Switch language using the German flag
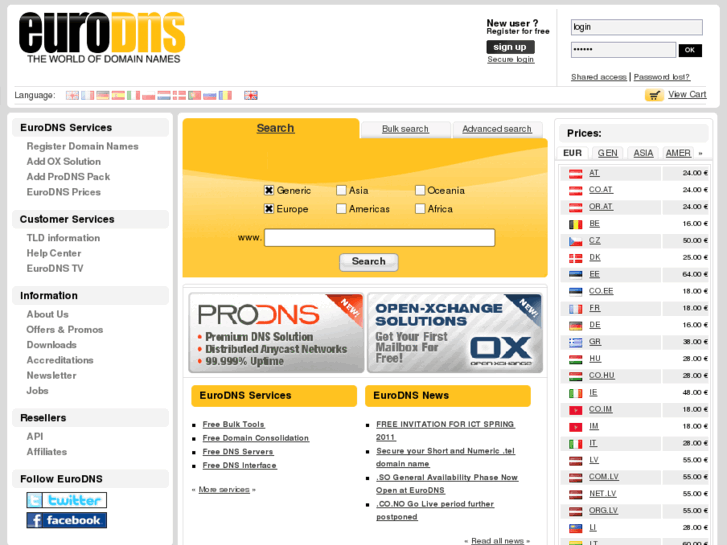 click(102, 96)
